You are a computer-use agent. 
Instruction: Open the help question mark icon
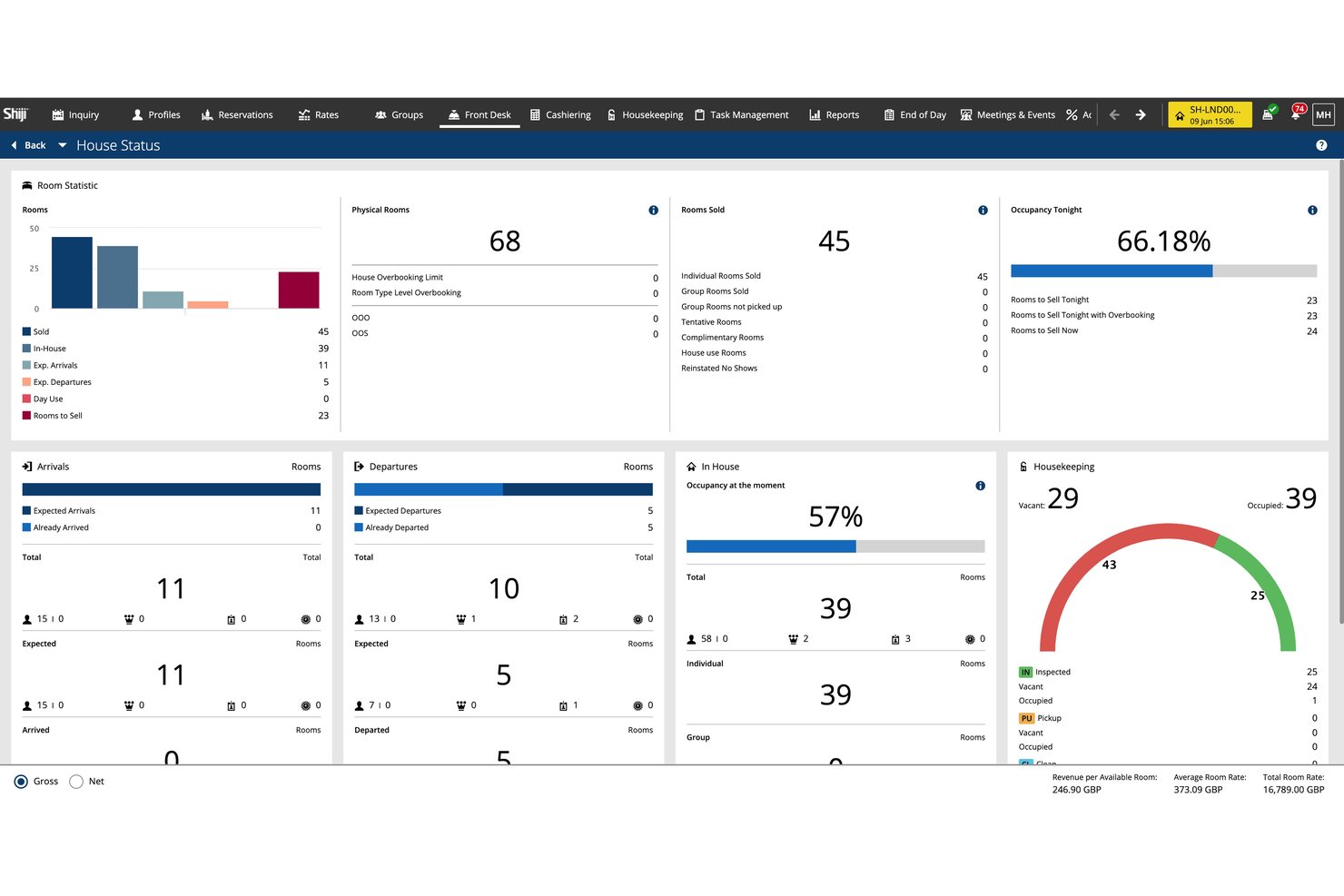click(x=1321, y=145)
